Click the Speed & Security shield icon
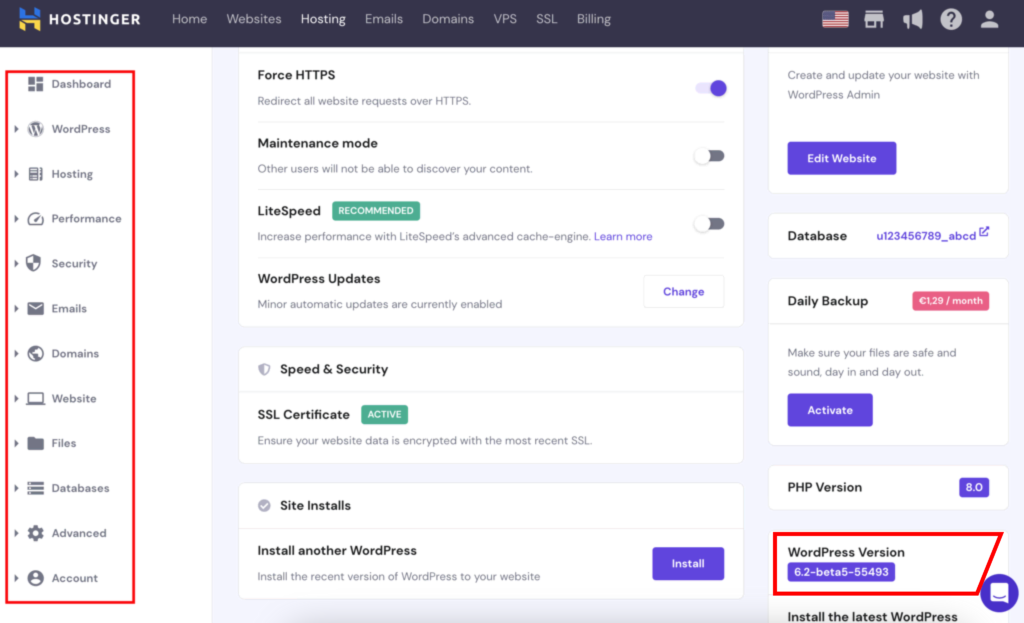The image size is (1024, 623). pos(264,370)
